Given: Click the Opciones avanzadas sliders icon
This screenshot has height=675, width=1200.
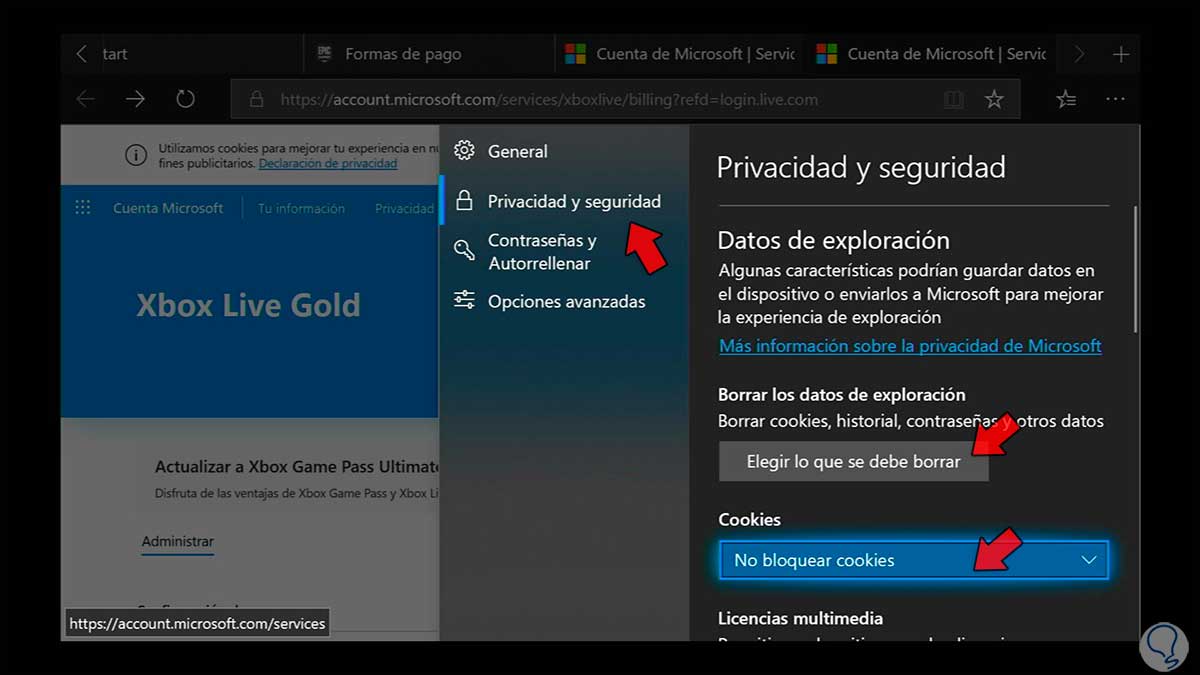Looking at the screenshot, I should [464, 300].
